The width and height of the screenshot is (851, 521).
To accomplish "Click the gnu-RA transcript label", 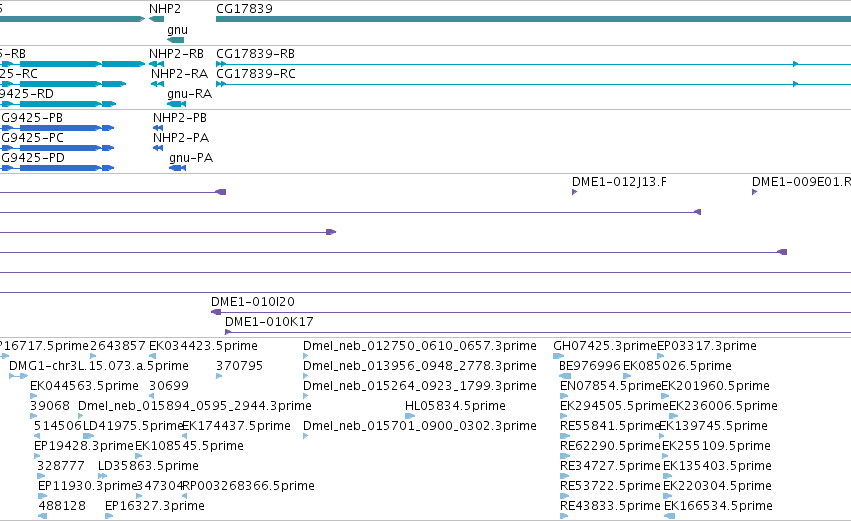I will pyautogui.click(x=189, y=94).
